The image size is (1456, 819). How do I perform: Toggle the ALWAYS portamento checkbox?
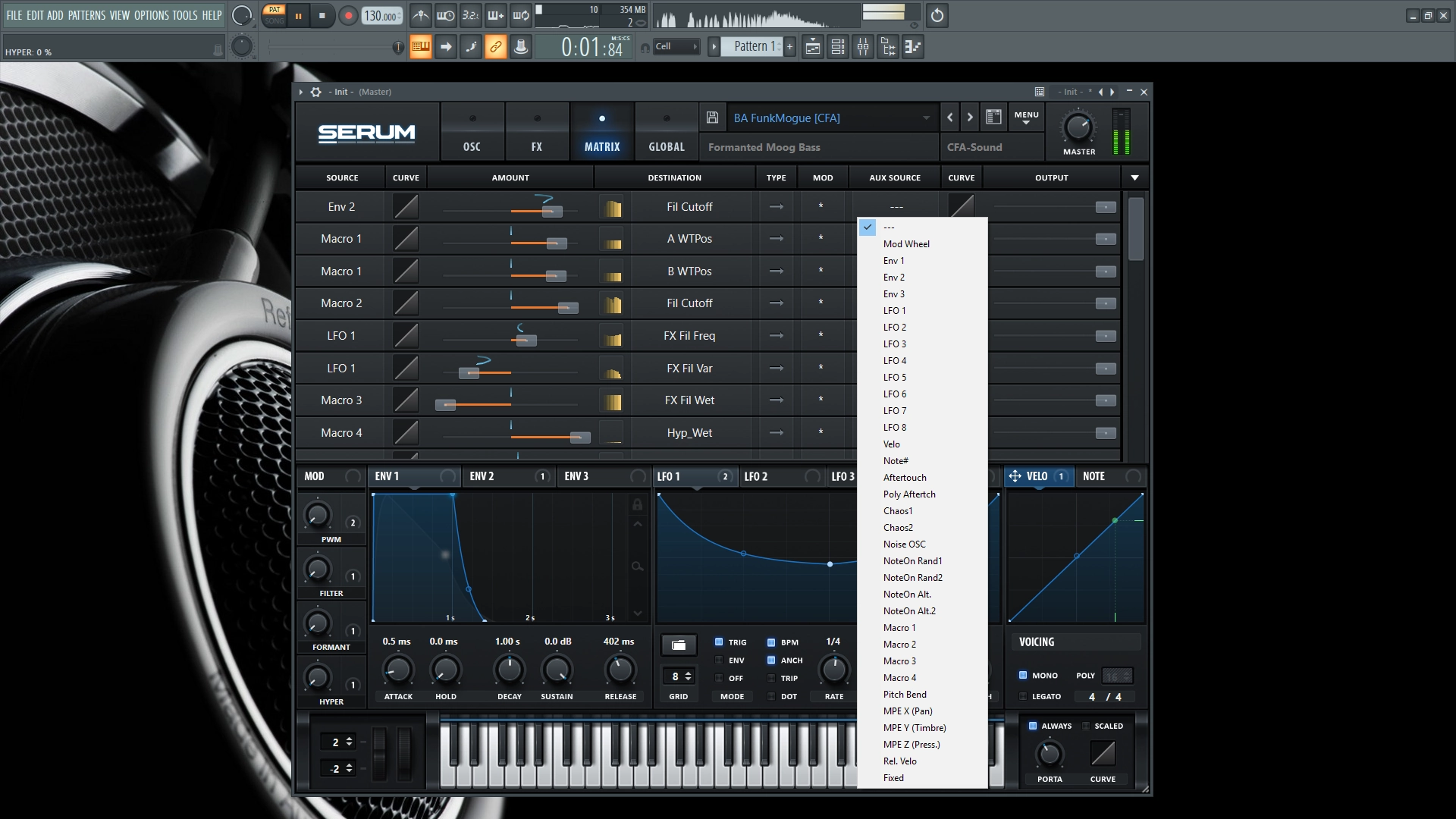(1033, 726)
